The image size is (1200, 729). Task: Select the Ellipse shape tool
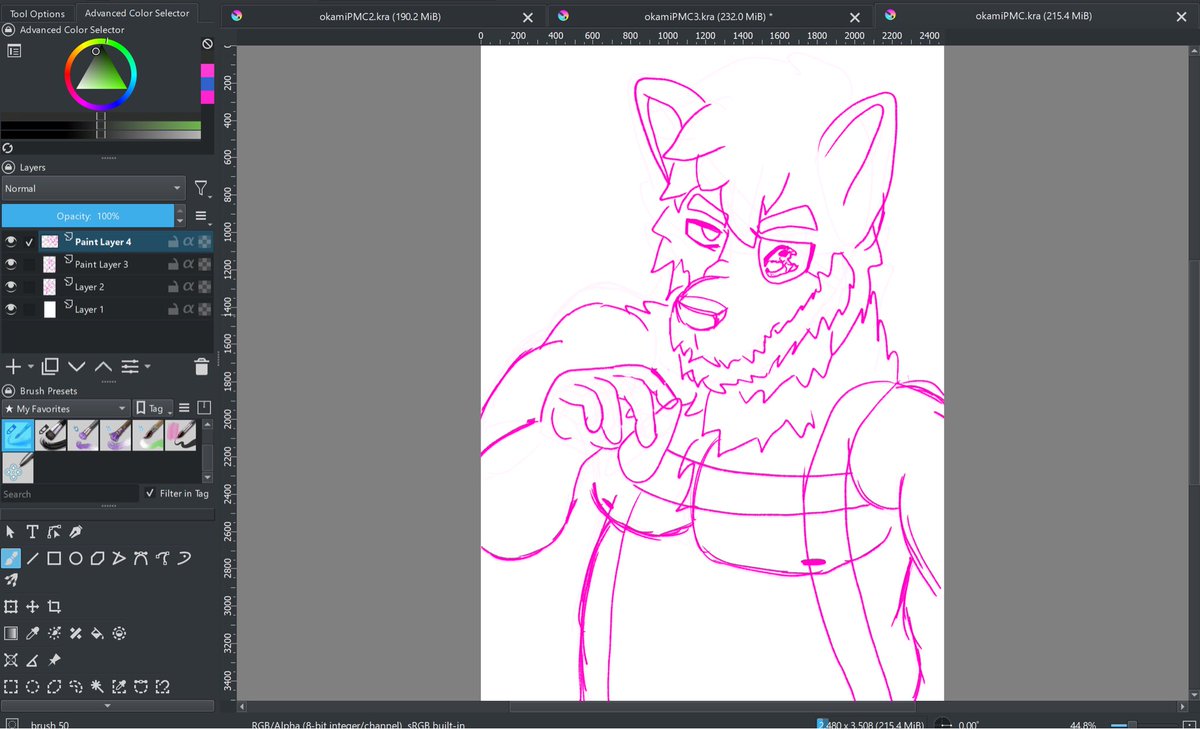(x=77, y=558)
